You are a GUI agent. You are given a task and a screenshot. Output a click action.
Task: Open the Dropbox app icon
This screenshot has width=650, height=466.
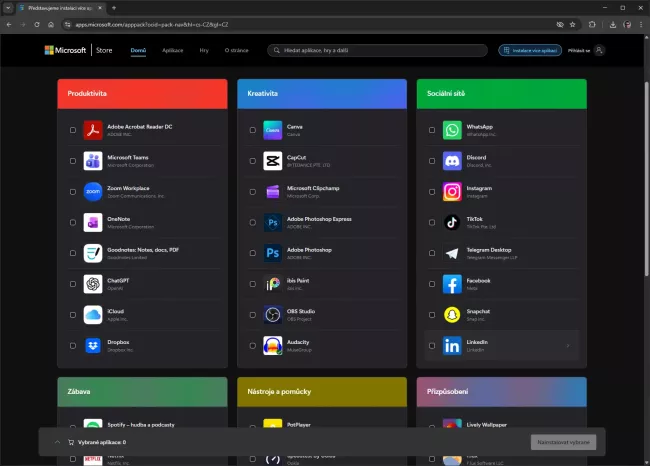coord(93,345)
